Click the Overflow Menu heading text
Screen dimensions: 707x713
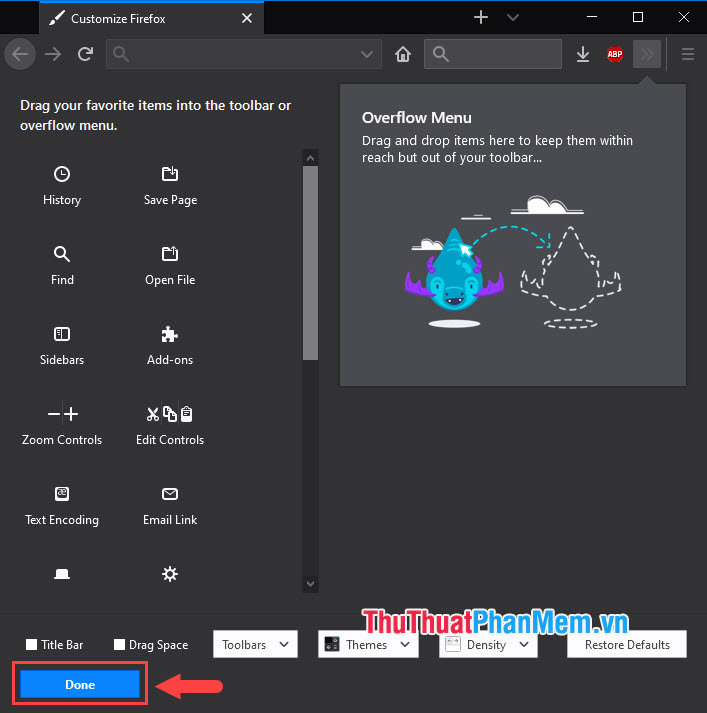point(416,118)
